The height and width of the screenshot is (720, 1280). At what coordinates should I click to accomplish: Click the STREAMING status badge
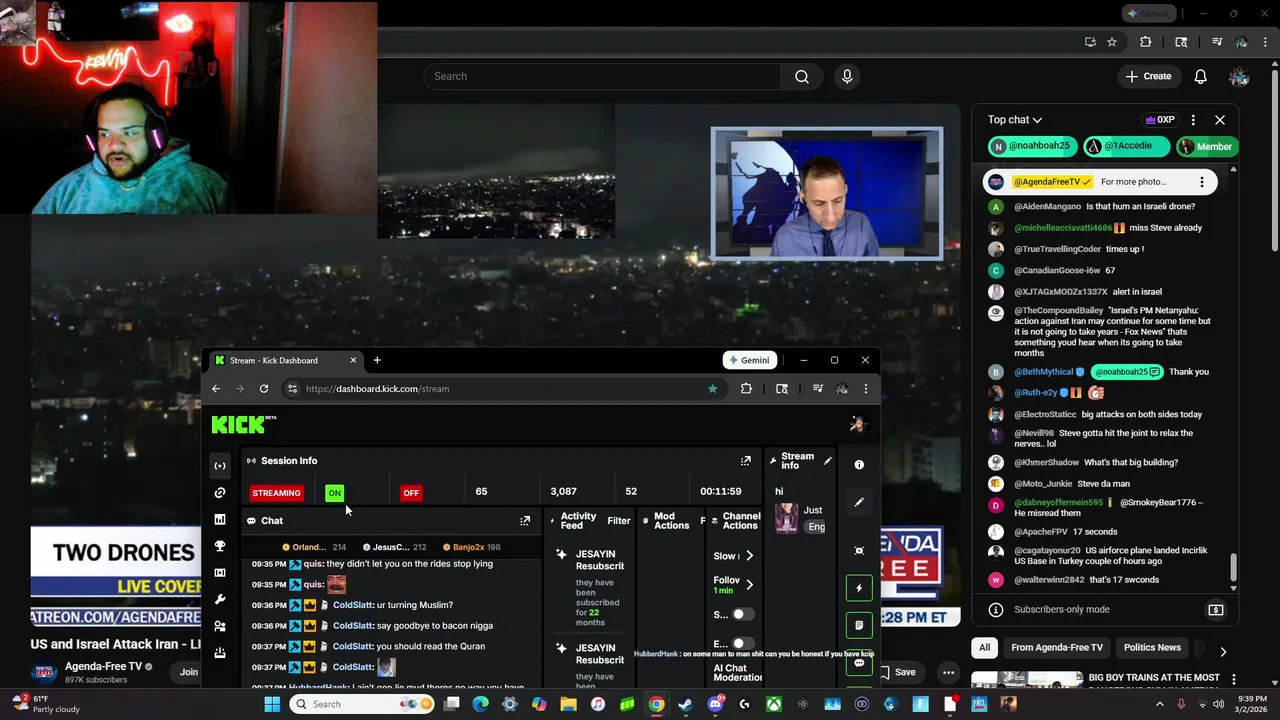click(276, 493)
